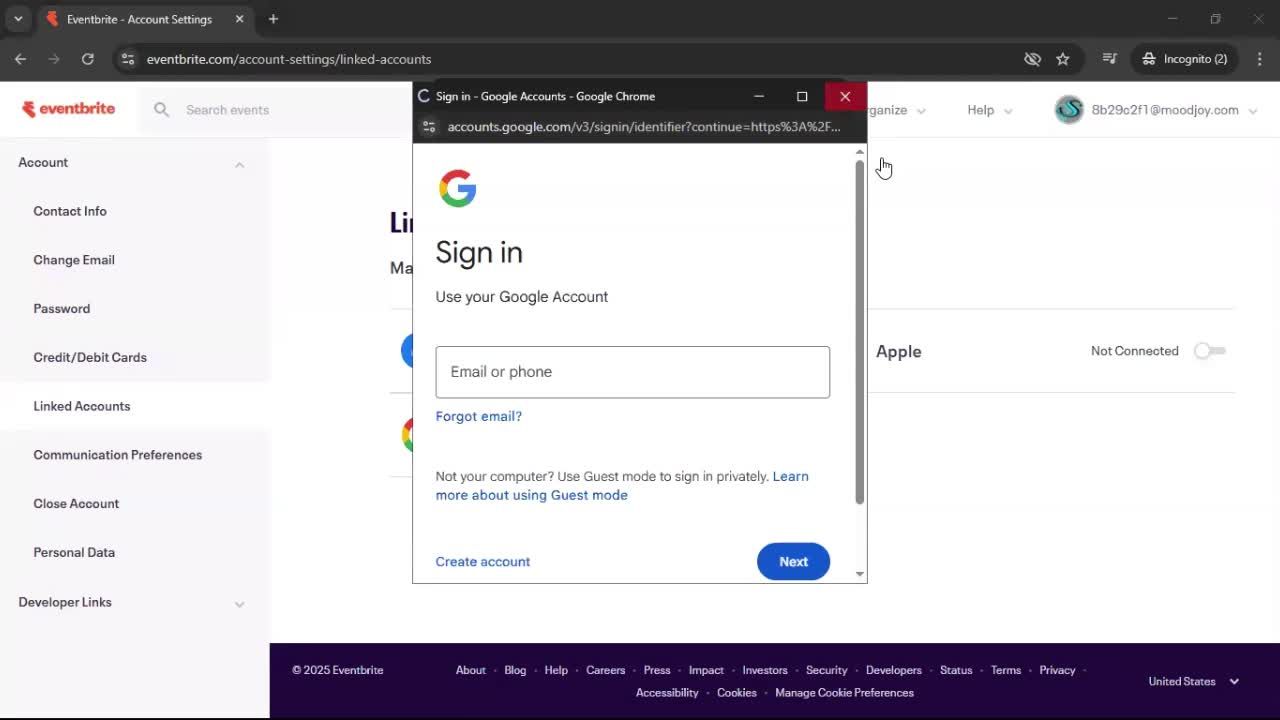
Task: Click the popup's accounts.google.com address bar
Action: 644,127
